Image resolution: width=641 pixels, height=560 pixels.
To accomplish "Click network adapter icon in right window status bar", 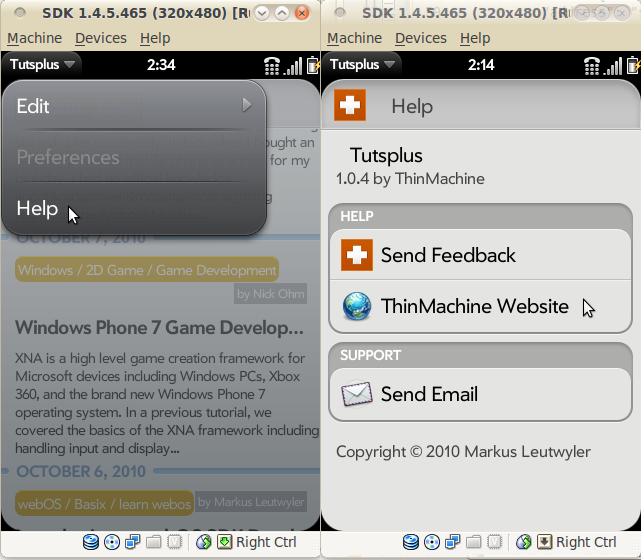I will [x=453, y=542].
